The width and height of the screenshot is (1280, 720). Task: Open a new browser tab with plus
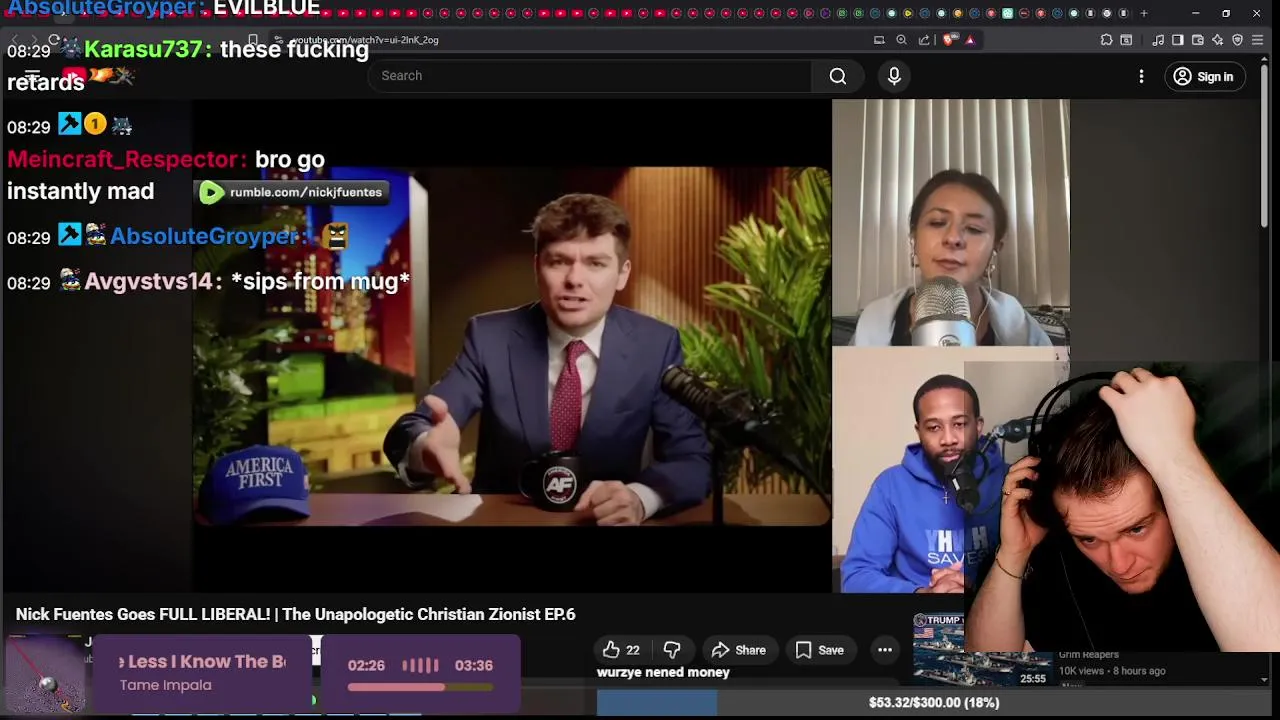click(x=1144, y=13)
